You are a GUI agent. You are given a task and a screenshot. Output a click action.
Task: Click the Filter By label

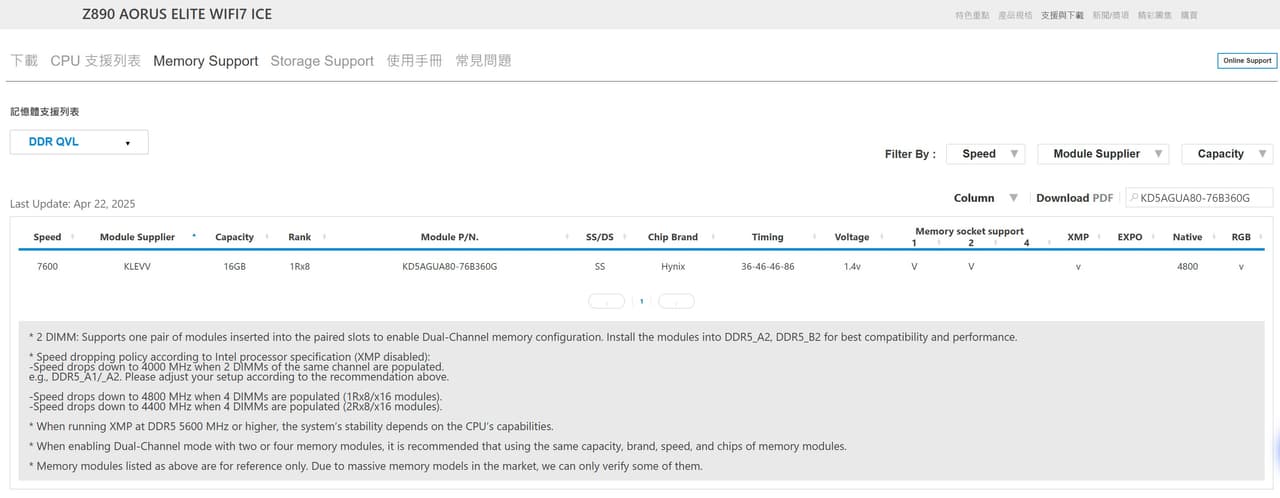click(x=910, y=154)
